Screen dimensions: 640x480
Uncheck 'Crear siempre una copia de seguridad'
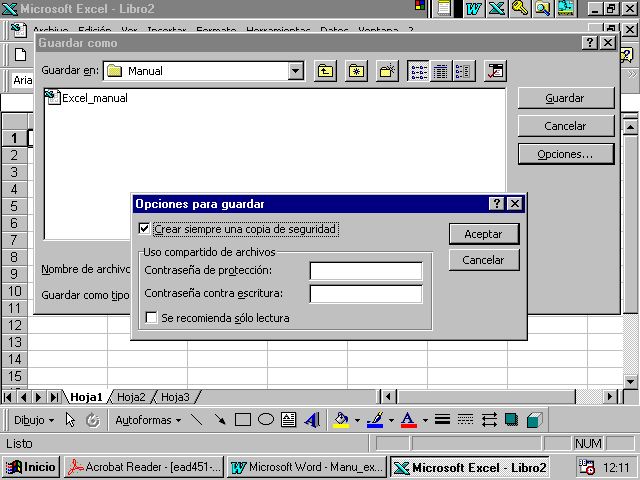pyautogui.click(x=146, y=229)
